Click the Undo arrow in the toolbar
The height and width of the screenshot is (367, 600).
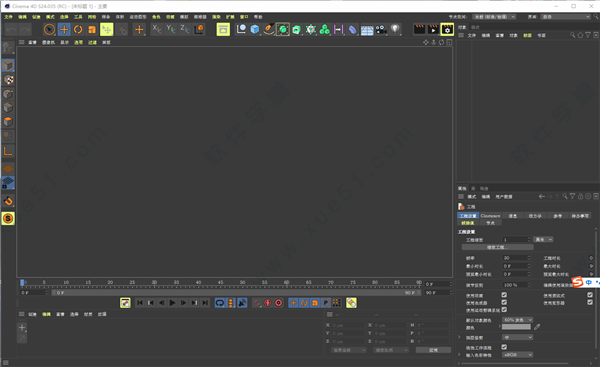11,29
